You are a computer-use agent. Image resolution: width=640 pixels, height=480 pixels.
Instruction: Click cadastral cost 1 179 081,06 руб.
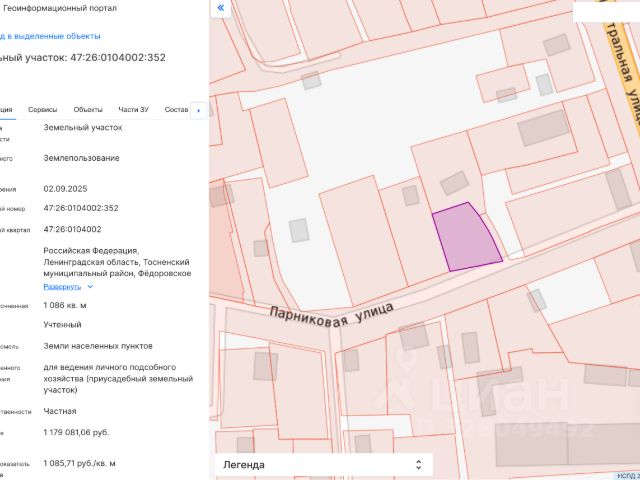coord(76,432)
